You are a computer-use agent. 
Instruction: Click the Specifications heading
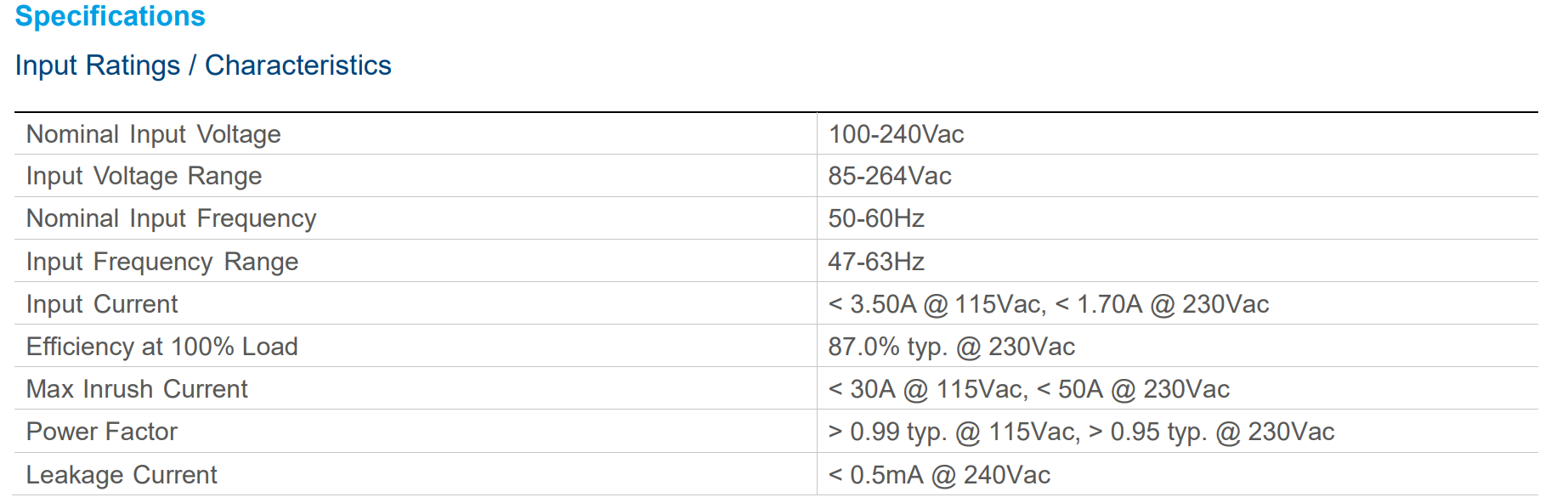110,16
